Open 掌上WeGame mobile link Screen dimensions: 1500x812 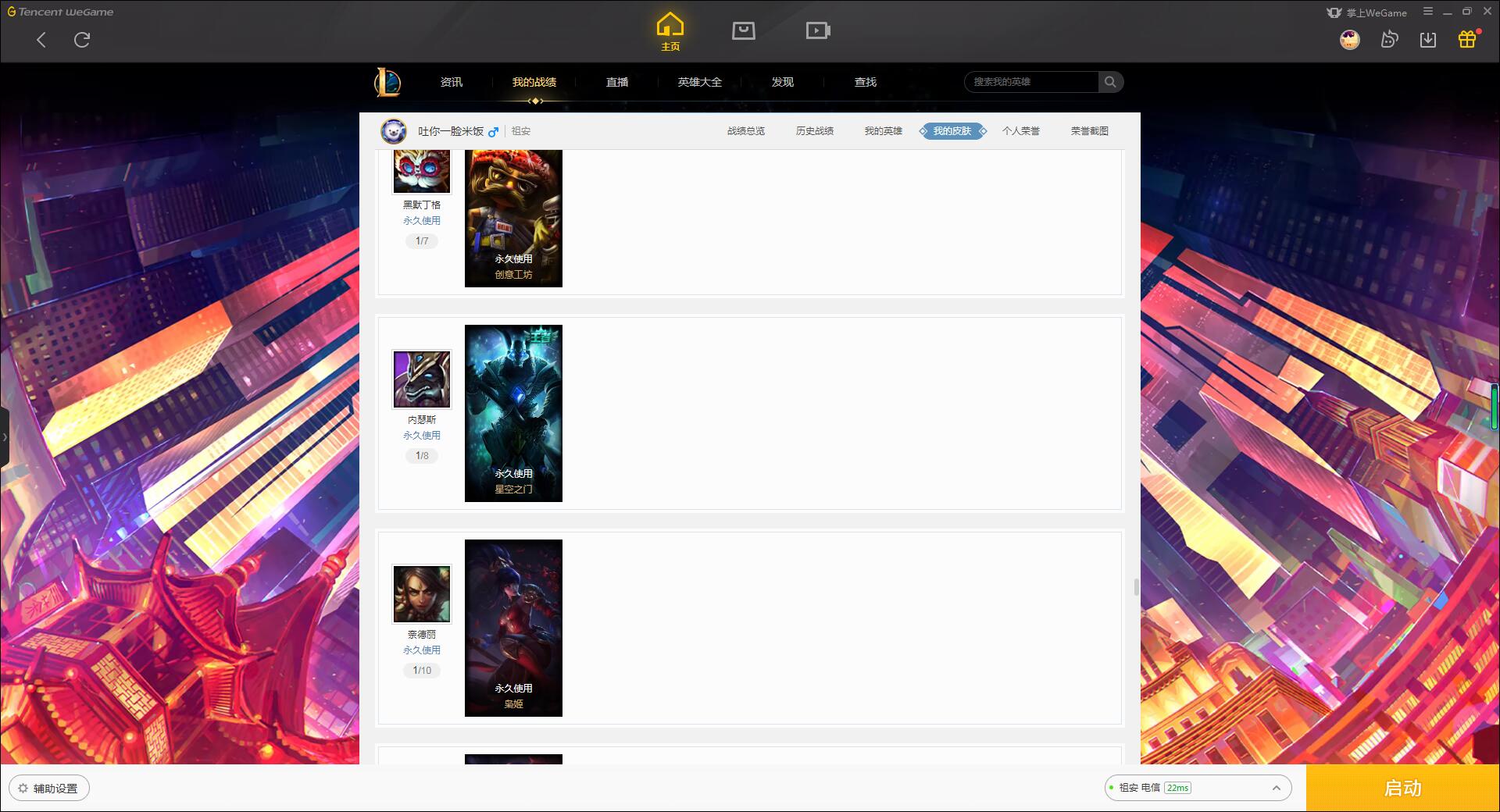[1366, 12]
